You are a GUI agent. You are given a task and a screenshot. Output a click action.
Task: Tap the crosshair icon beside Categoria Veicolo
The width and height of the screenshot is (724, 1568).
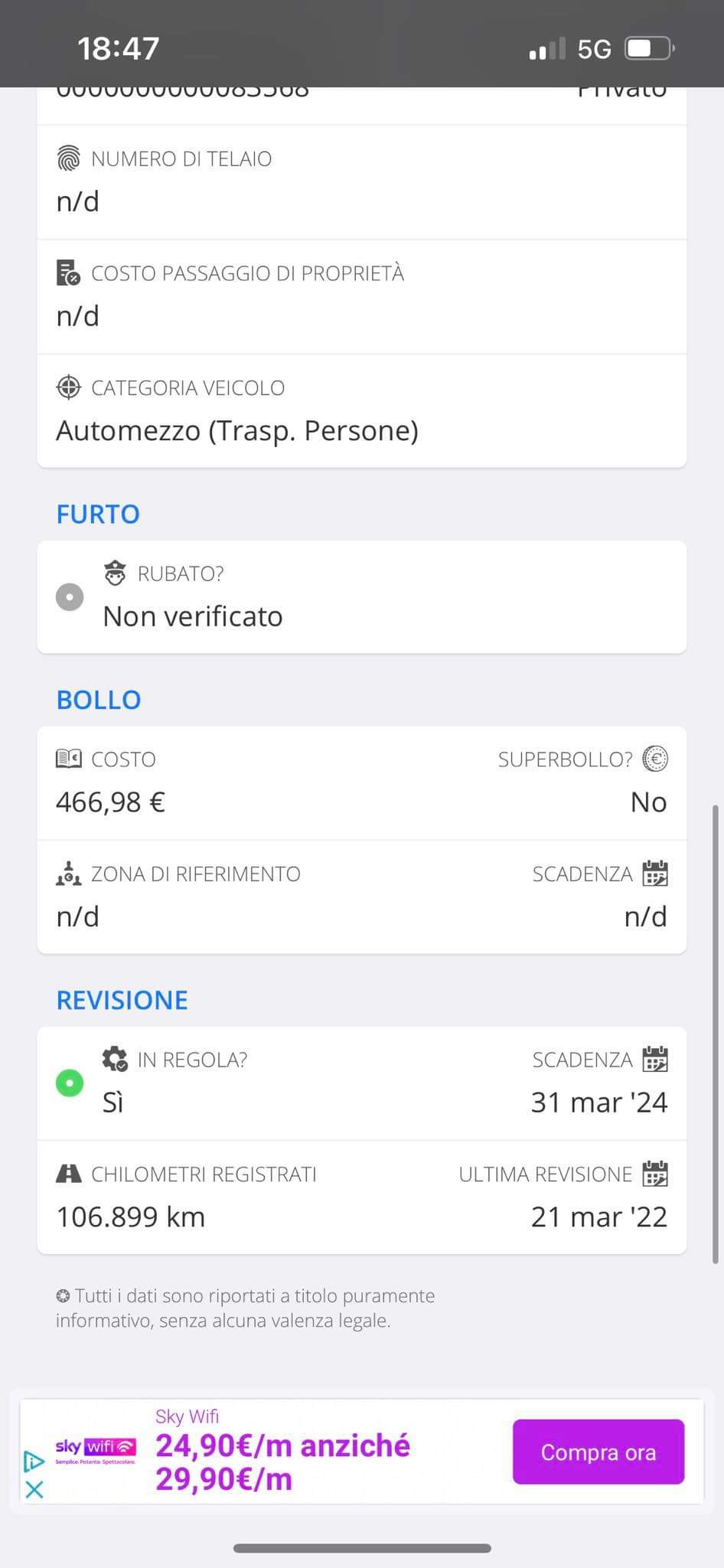[x=69, y=387]
